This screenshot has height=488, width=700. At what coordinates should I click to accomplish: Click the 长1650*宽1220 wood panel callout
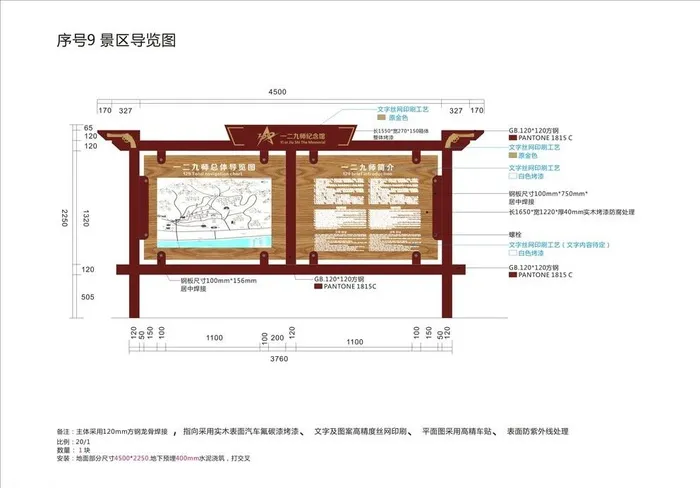point(572,213)
